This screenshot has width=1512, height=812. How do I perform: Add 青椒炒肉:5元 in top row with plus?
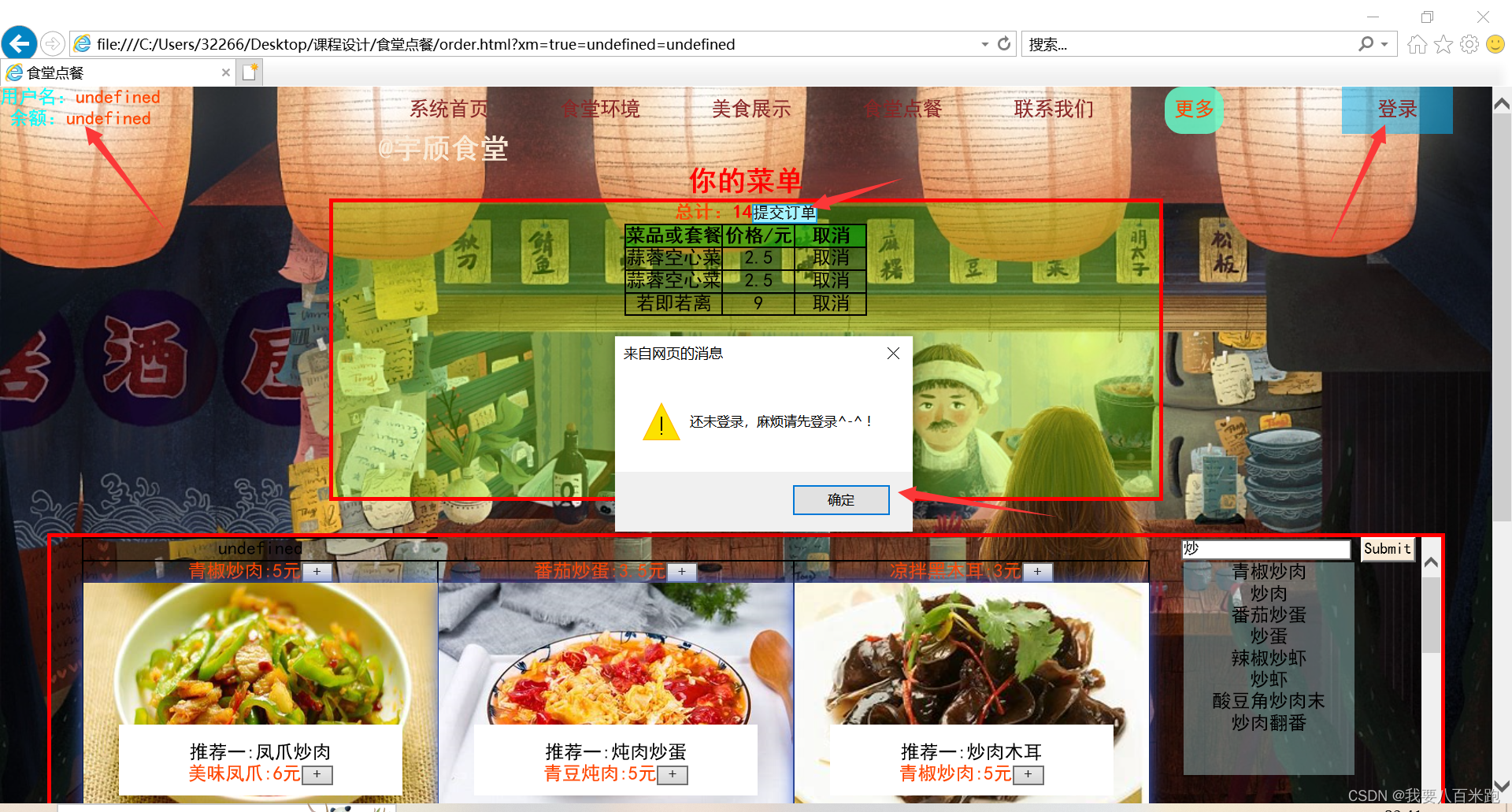pos(317,572)
